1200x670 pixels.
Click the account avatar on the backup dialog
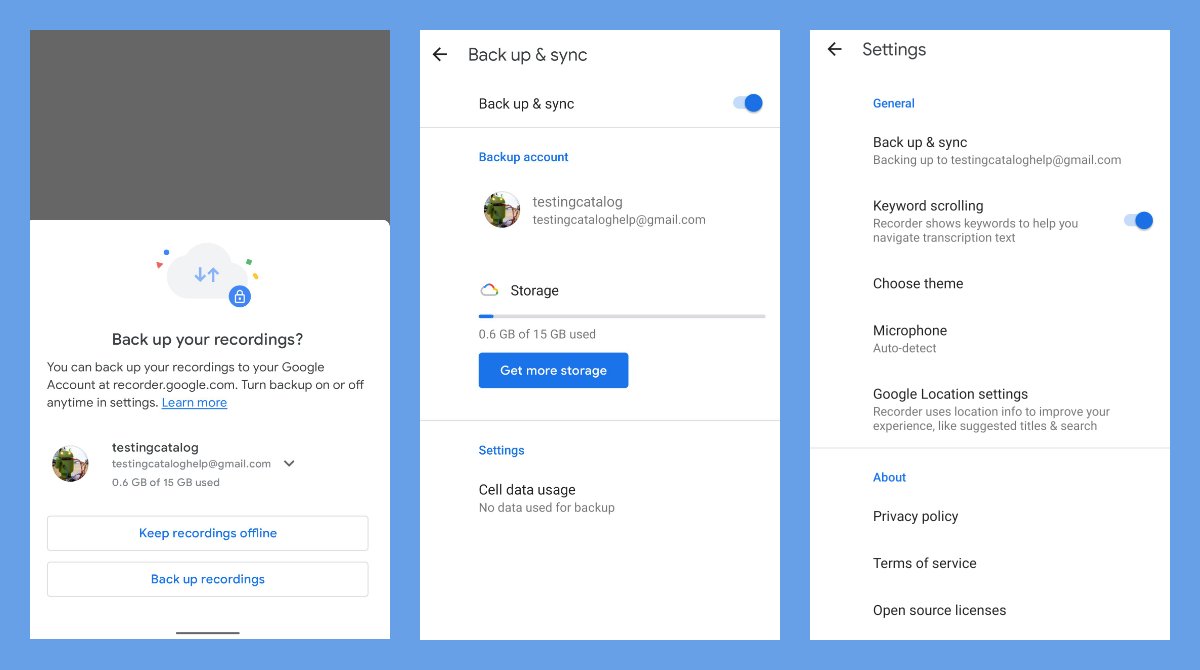[70, 463]
